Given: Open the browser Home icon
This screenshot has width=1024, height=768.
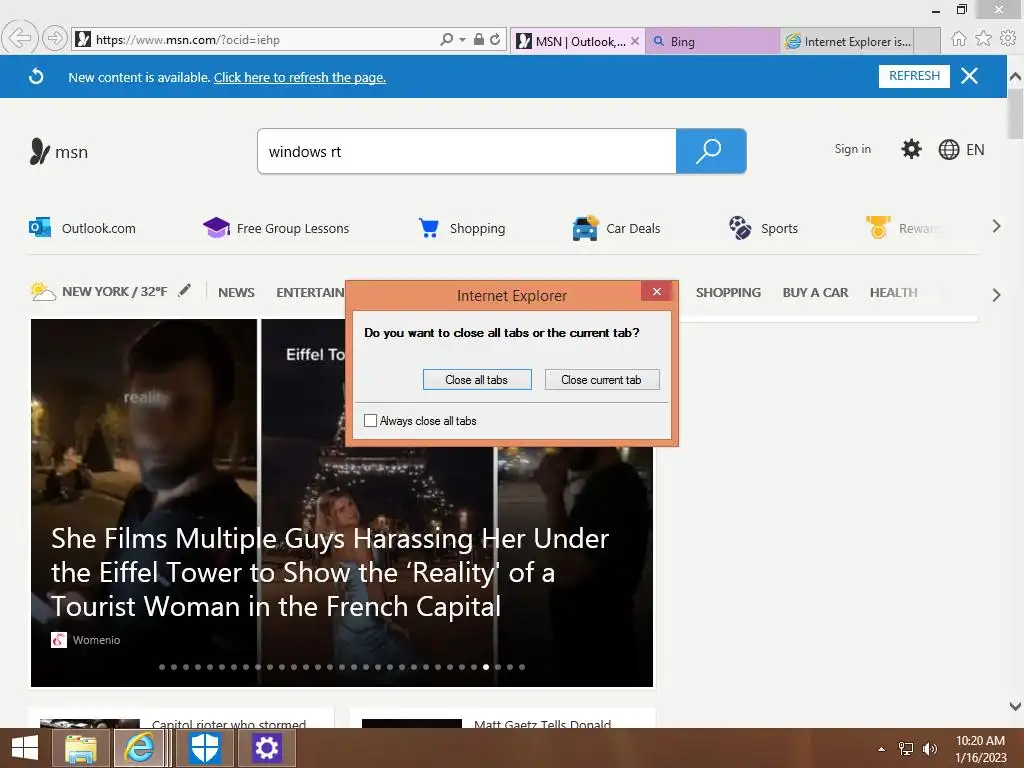Looking at the screenshot, I should (x=958, y=39).
